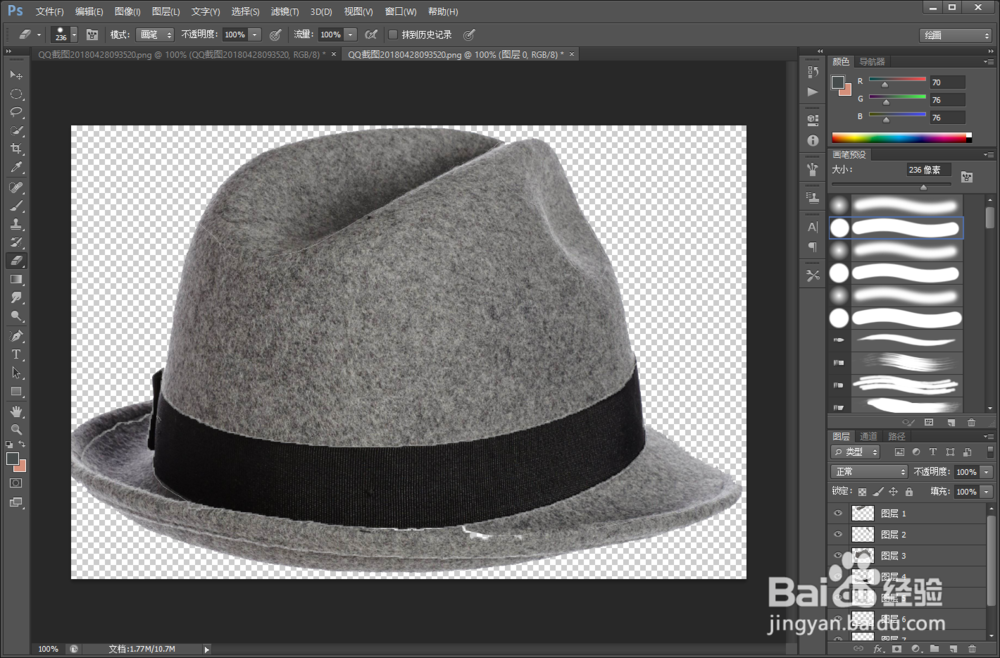Open the layer opacity dropdown arrow

tap(987, 472)
